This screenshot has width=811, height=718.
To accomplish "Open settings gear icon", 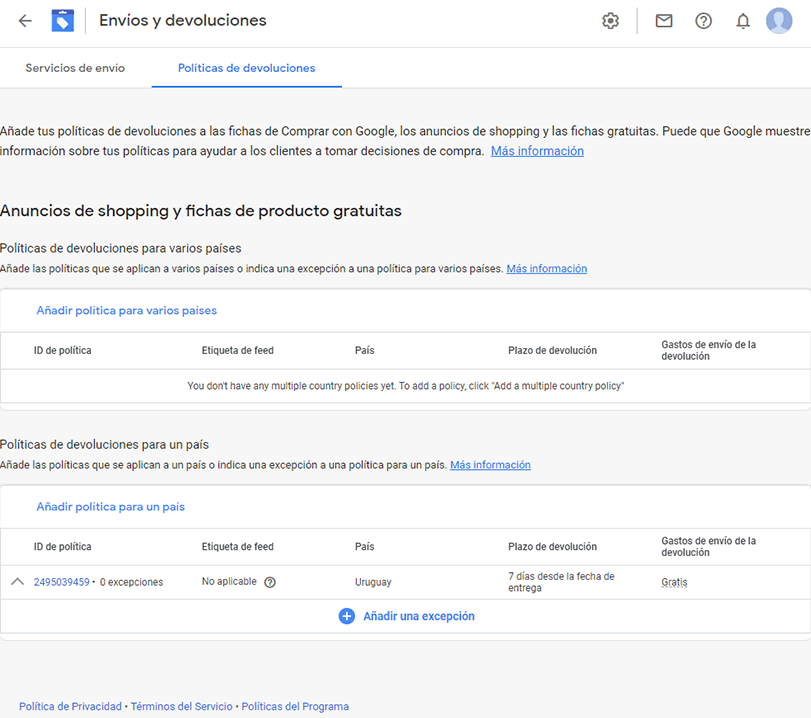I will click(x=610, y=21).
